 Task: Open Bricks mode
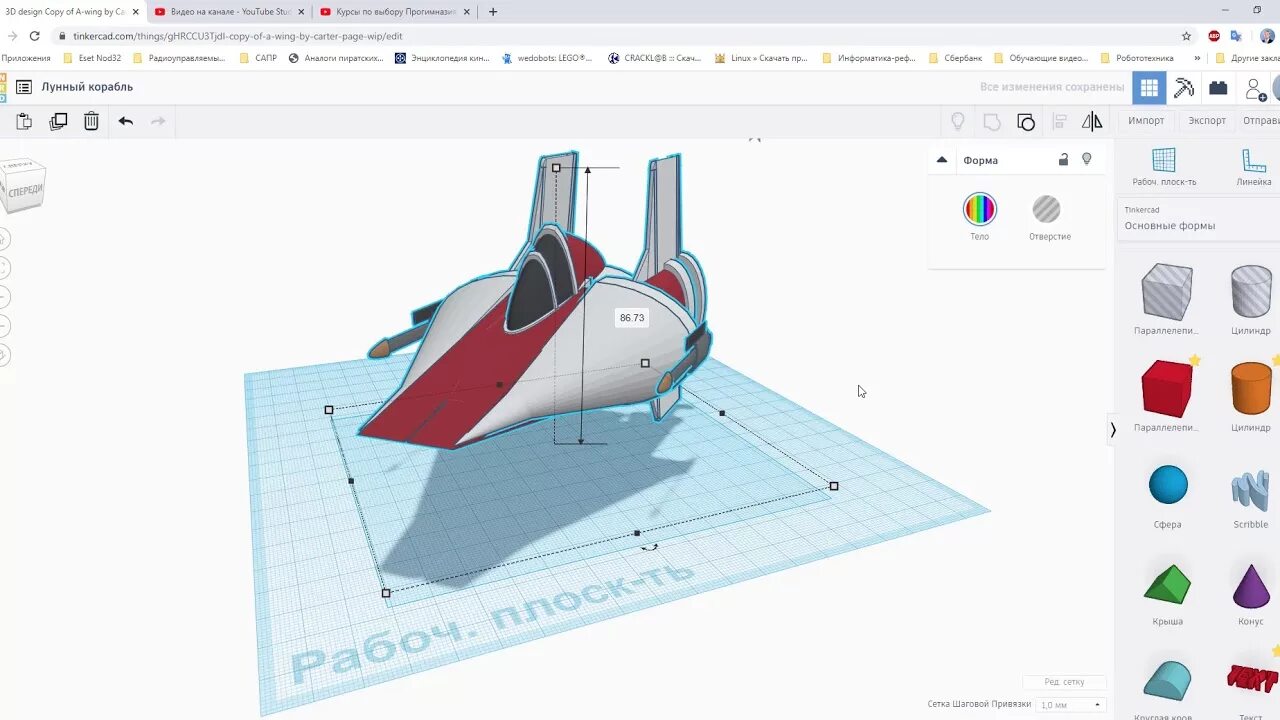pyautogui.click(x=1218, y=88)
